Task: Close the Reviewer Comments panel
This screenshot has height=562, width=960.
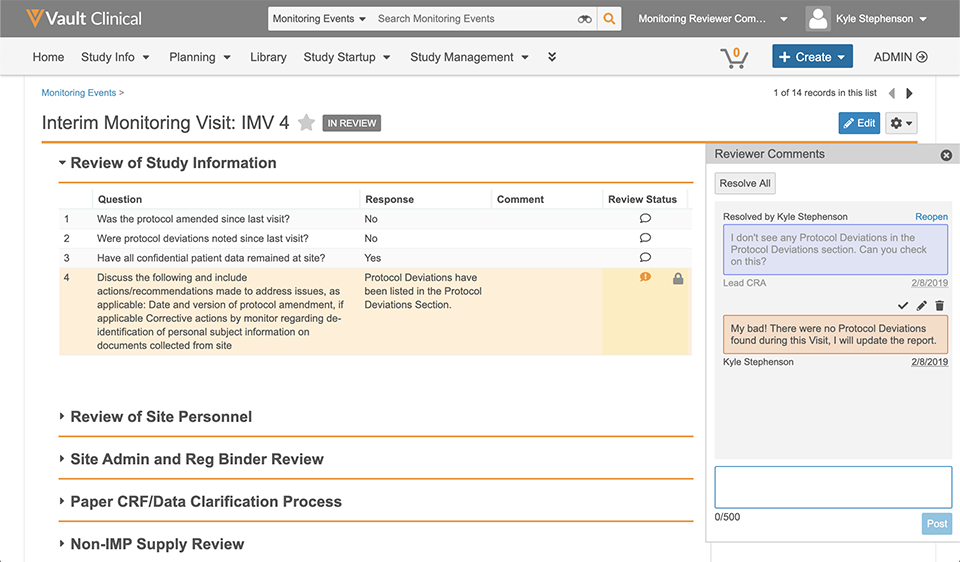Action: coord(946,155)
